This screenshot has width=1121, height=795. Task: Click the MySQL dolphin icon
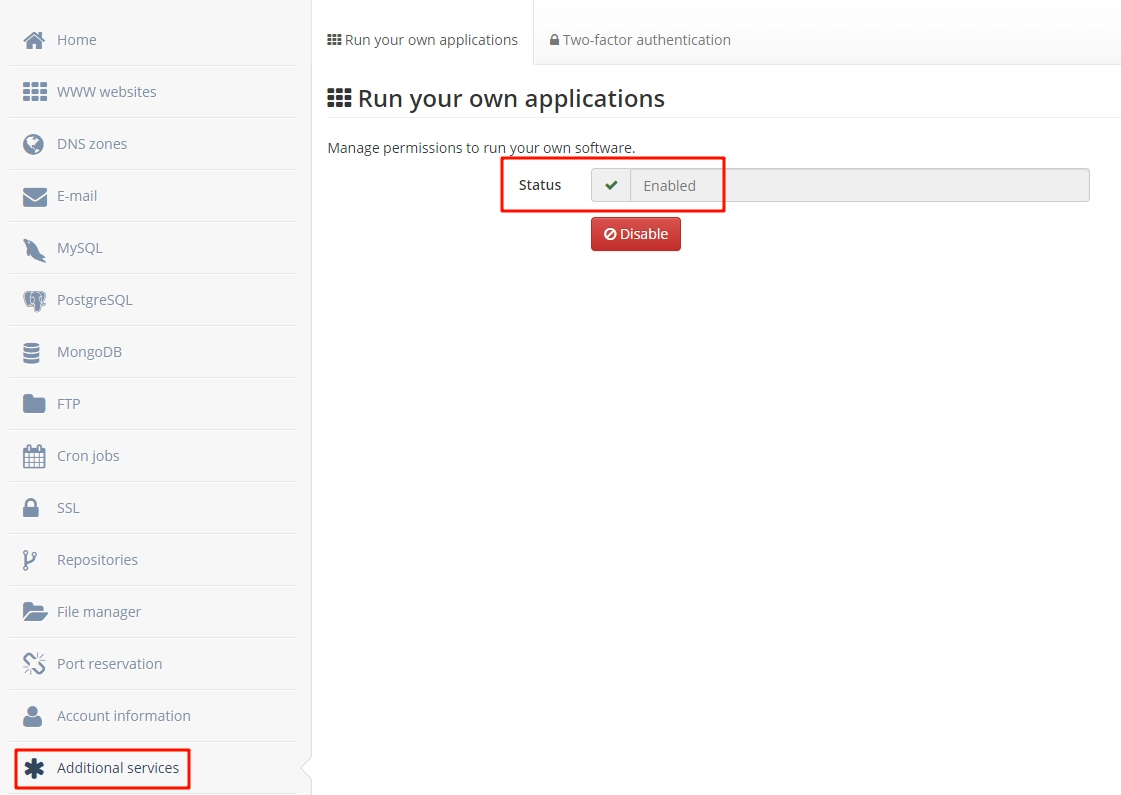click(34, 248)
